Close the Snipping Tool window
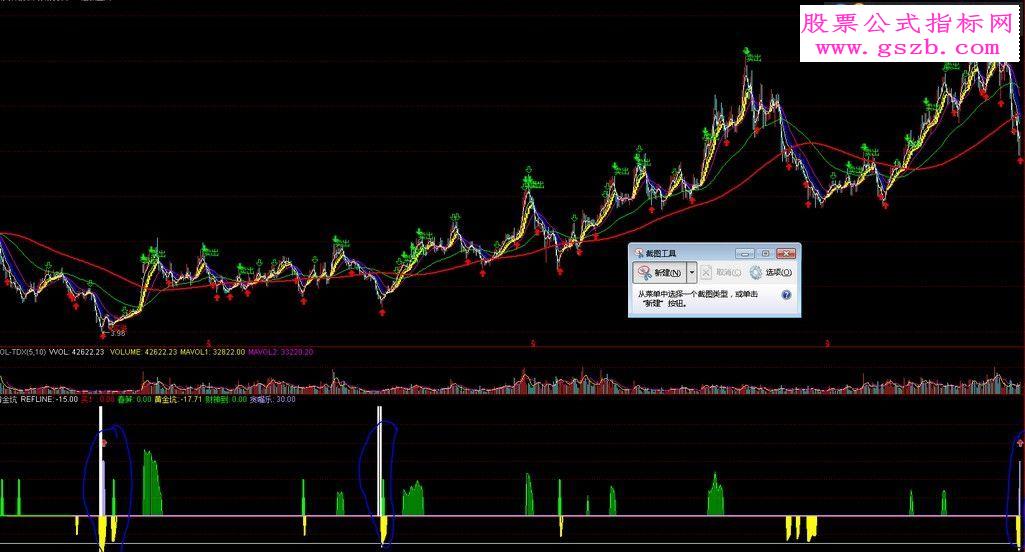Viewport: 1025px width, 552px height. [x=786, y=253]
